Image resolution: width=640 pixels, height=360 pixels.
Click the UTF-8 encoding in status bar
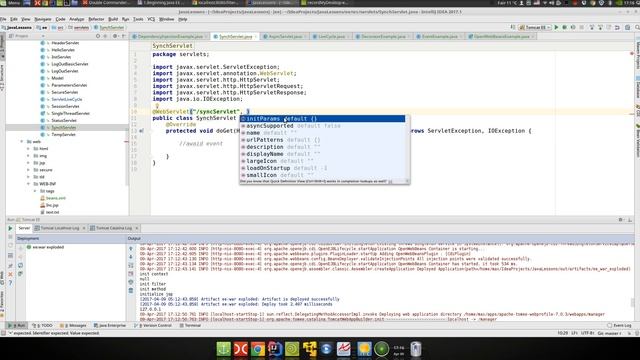(587, 333)
